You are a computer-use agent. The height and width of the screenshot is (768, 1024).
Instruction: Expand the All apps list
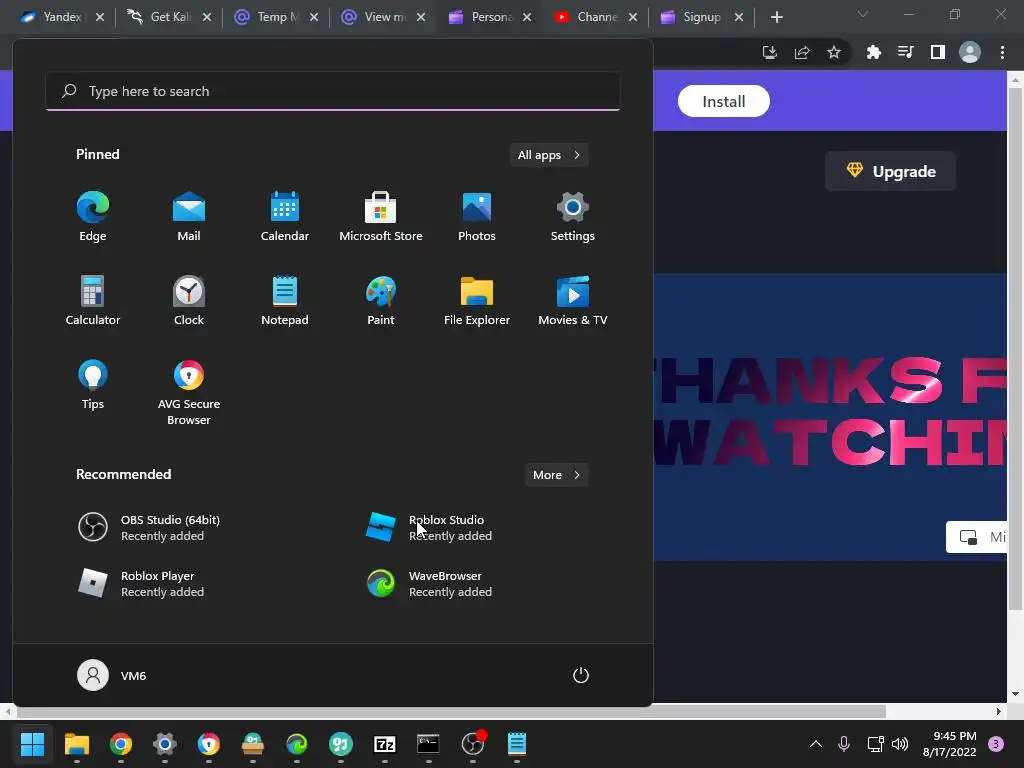pos(549,155)
